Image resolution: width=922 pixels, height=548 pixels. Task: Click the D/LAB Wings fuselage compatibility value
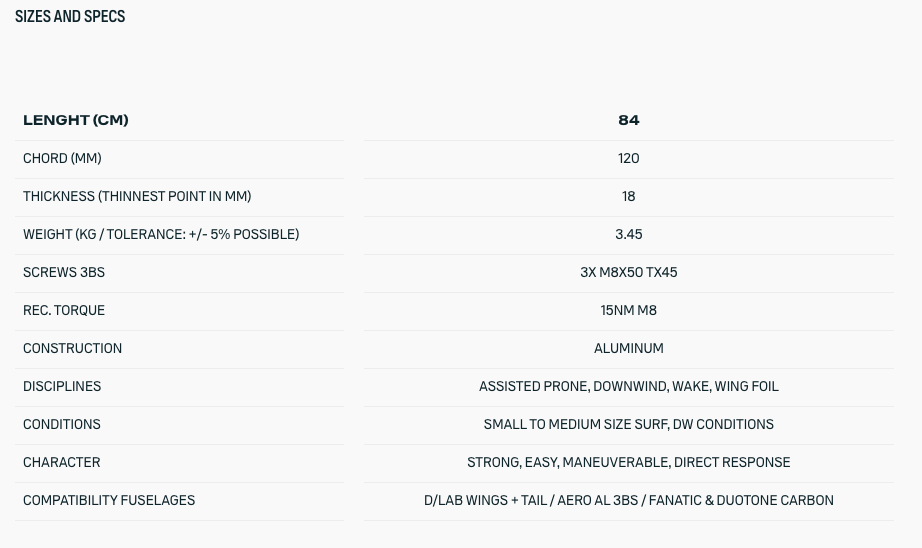[628, 500]
